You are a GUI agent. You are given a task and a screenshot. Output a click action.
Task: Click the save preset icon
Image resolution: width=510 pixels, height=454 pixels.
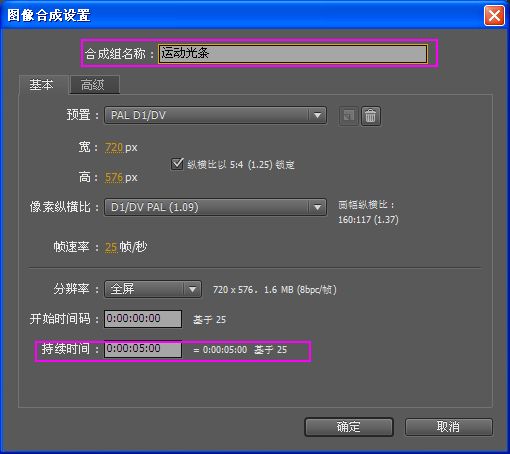click(x=349, y=116)
